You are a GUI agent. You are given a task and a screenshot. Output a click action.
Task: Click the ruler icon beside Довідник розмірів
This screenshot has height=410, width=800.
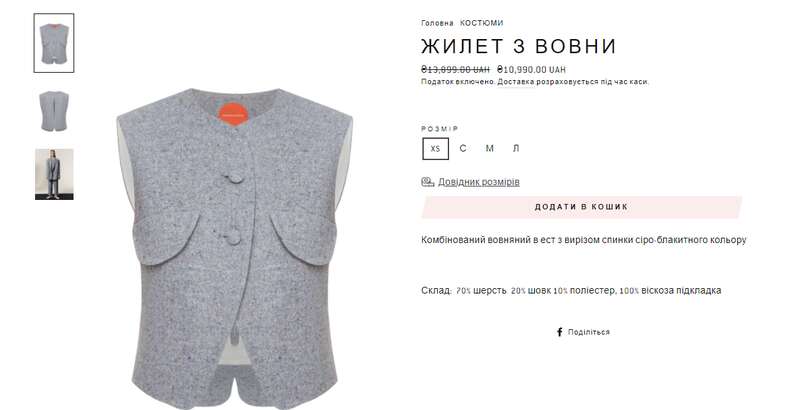[428, 182]
